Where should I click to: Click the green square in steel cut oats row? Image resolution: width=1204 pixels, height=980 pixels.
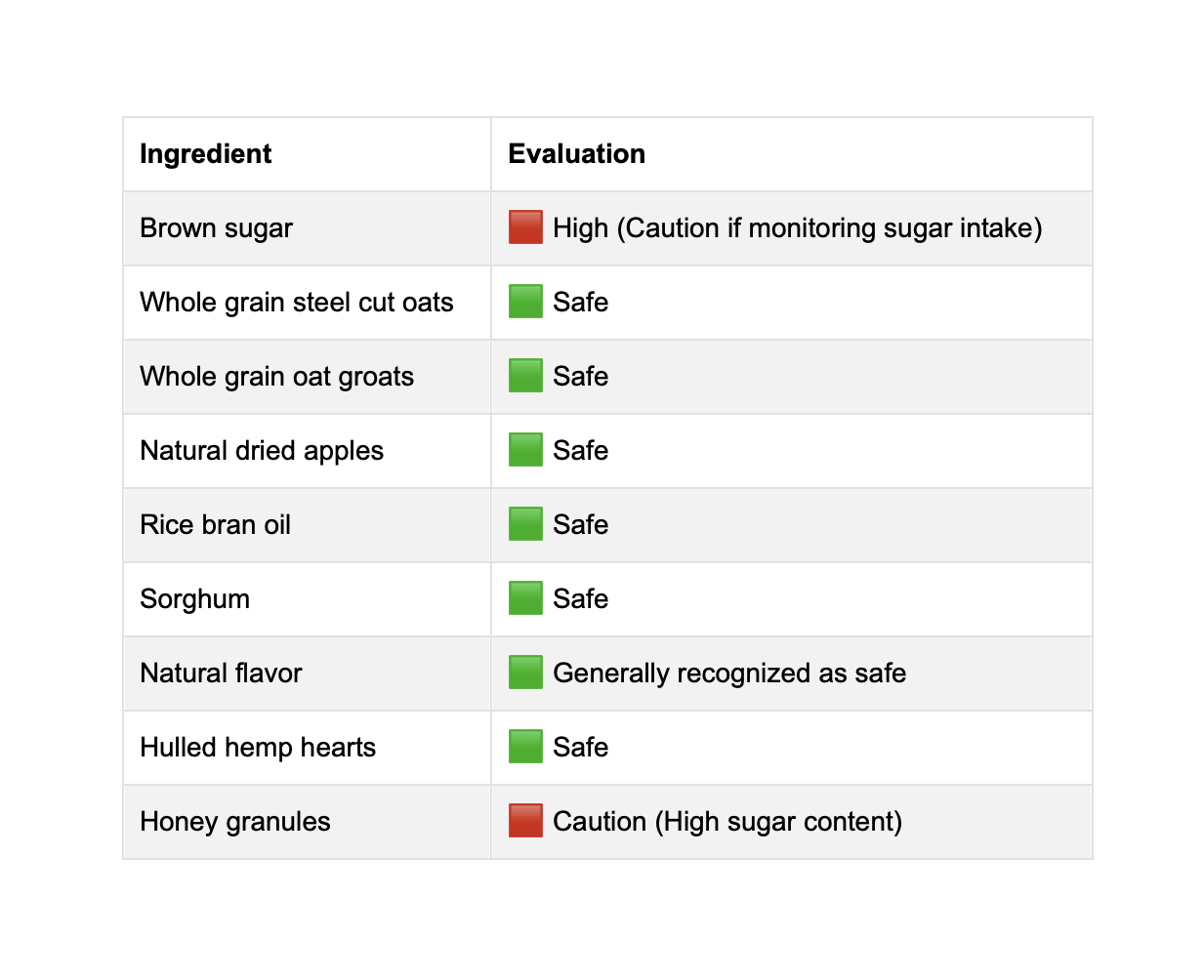pos(525,302)
